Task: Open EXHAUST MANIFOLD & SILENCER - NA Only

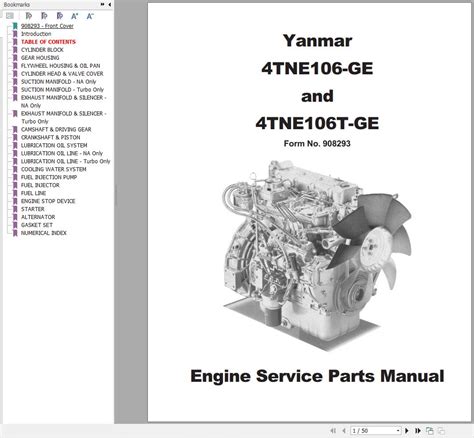Action: [64, 101]
